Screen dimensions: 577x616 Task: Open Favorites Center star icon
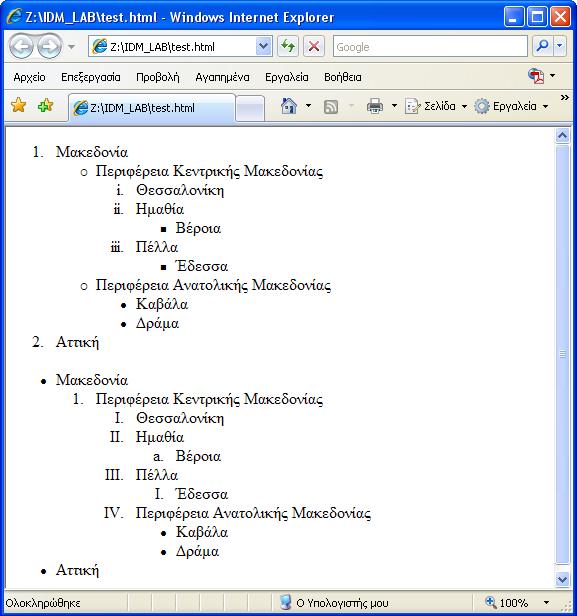[18, 105]
